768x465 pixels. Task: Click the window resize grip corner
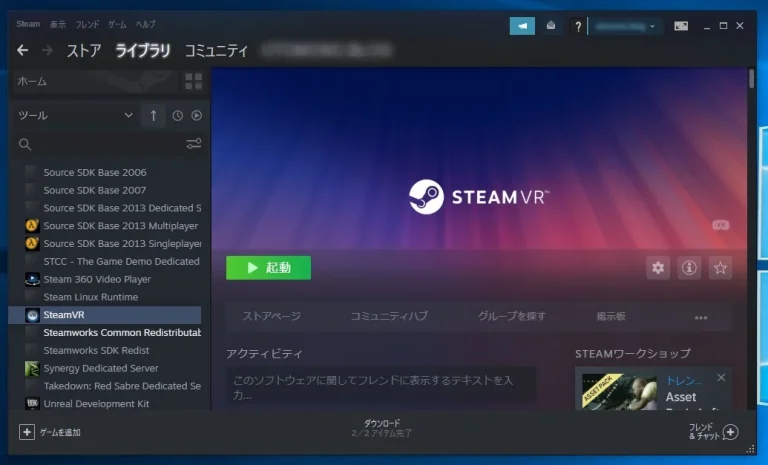point(750,449)
